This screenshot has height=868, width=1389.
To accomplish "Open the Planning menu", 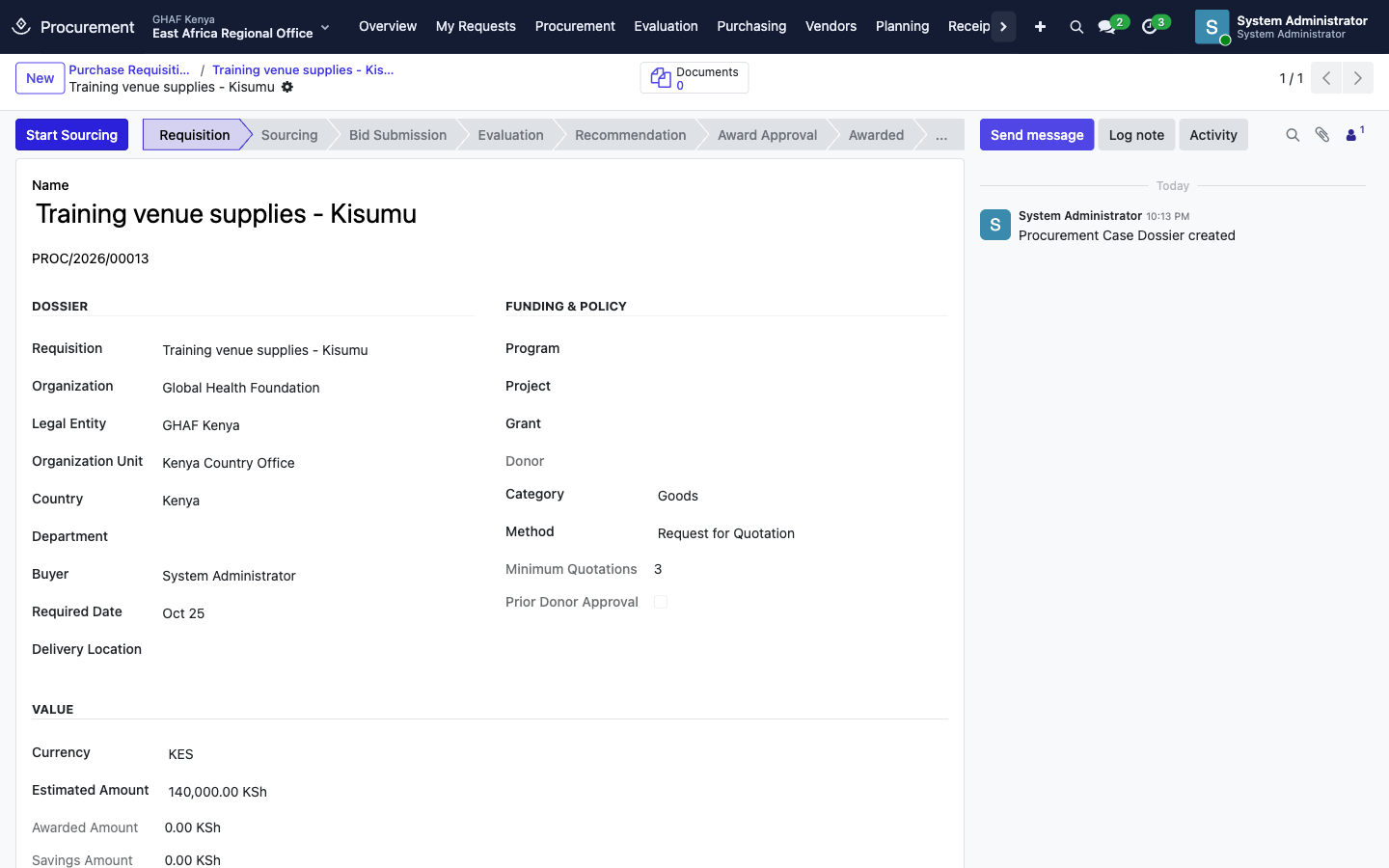I will pyautogui.click(x=902, y=26).
